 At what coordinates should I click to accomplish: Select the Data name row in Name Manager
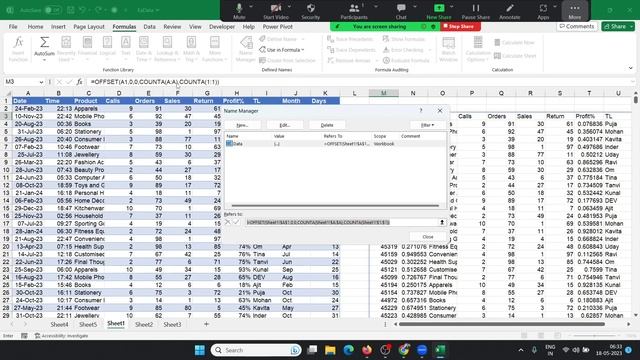pos(335,144)
